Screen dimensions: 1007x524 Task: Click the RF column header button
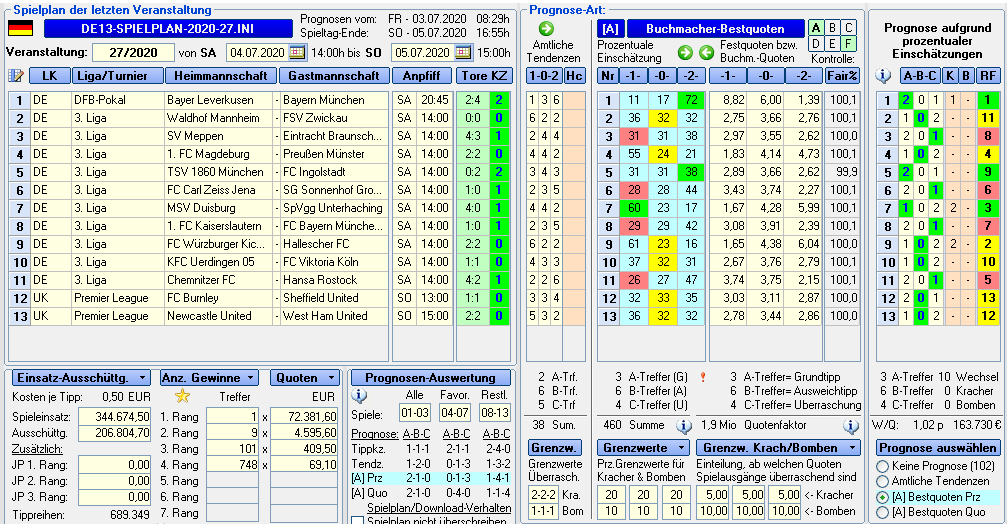point(987,76)
